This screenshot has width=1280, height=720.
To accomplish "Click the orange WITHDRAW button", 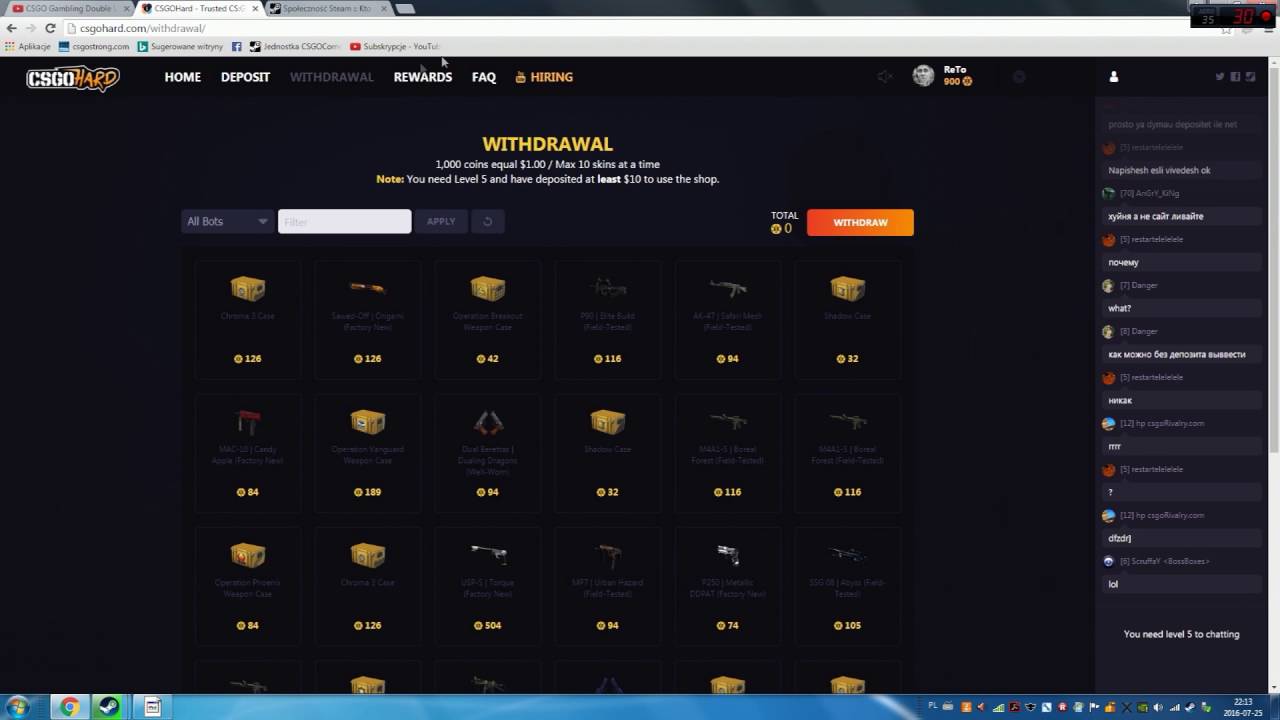I will point(860,222).
